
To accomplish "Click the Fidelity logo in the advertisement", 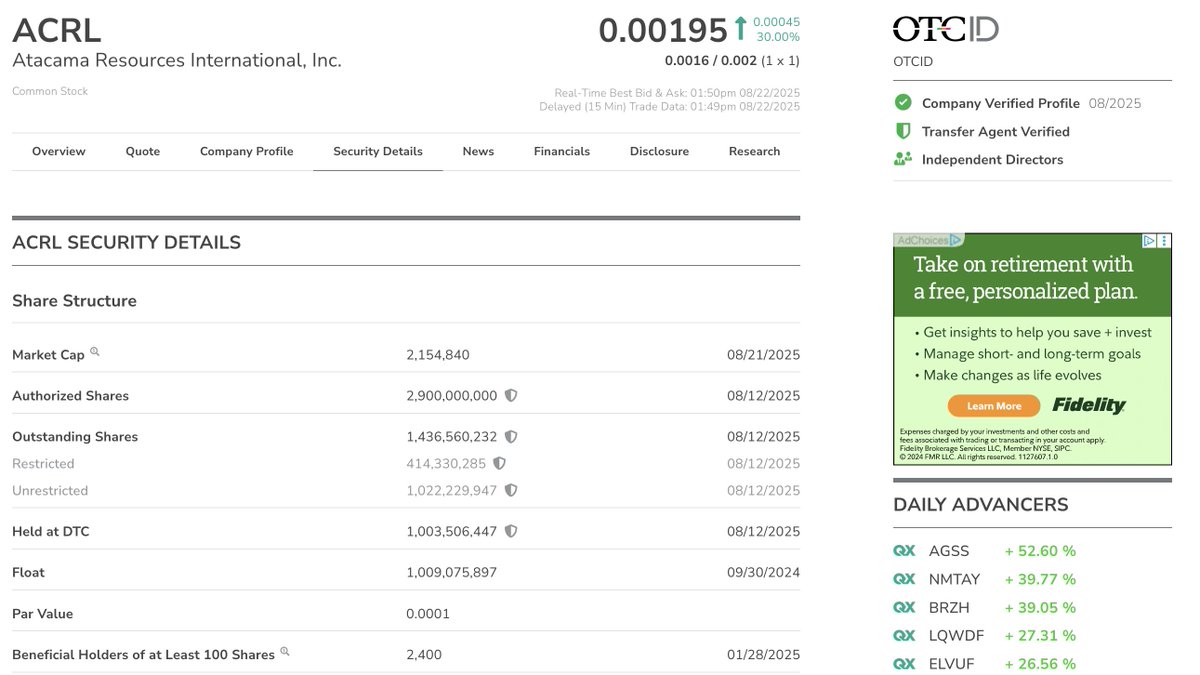I will pos(1089,405).
